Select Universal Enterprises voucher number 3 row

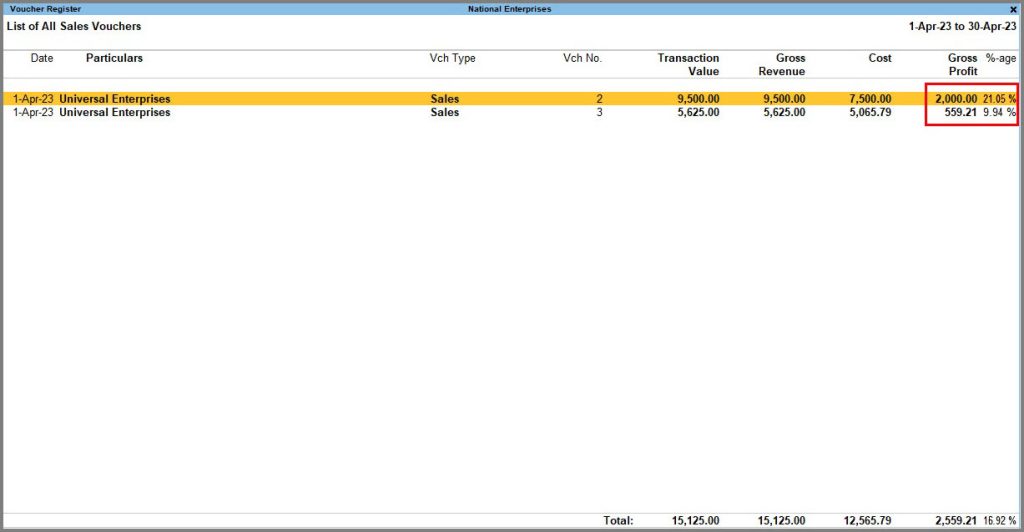tap(511, 112)
